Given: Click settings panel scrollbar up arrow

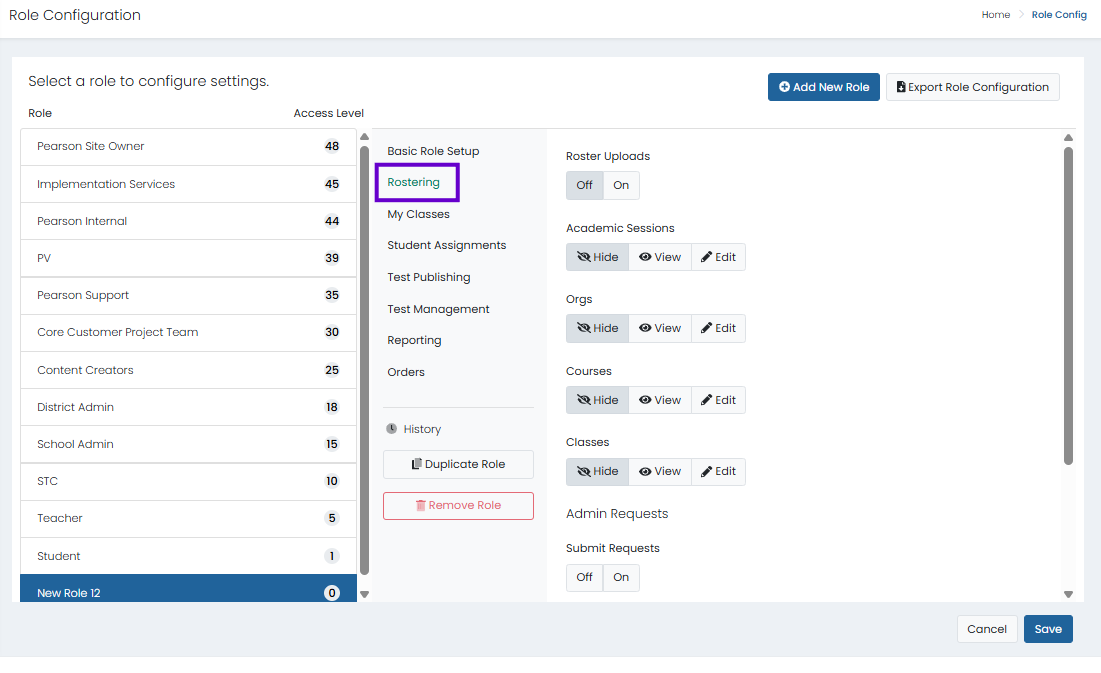Looking at the screenshot, I should pyautogui.click(x=1069, y=138).
